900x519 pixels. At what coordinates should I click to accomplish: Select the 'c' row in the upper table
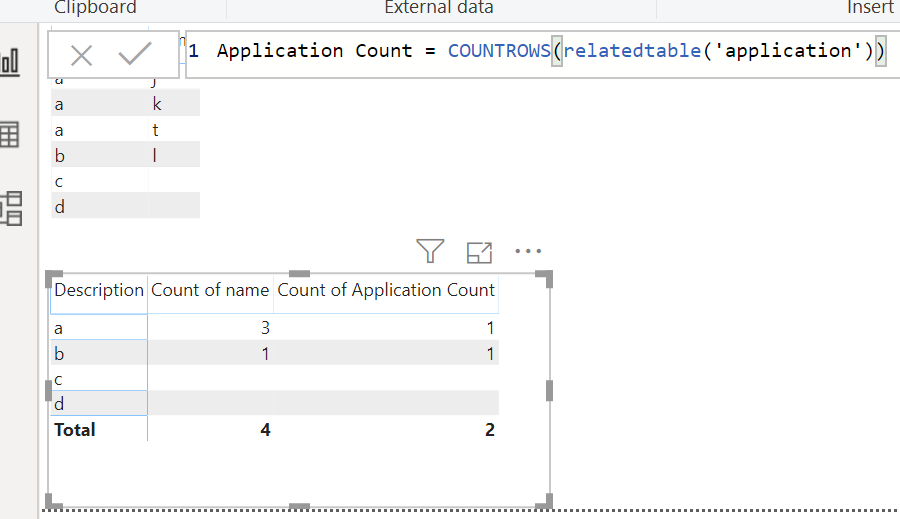coord(126,181)
